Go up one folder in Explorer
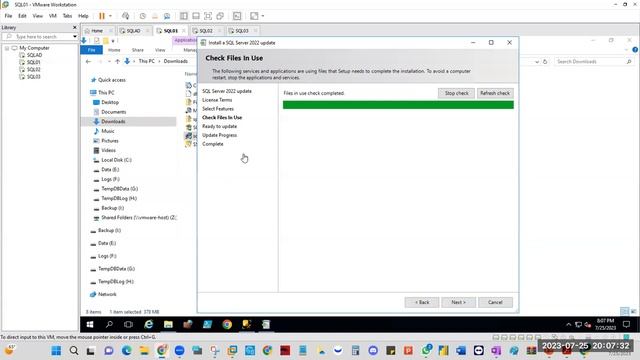The width and height of the screenshot is (640, 360). pyautogui.click(x=118, y=61)
